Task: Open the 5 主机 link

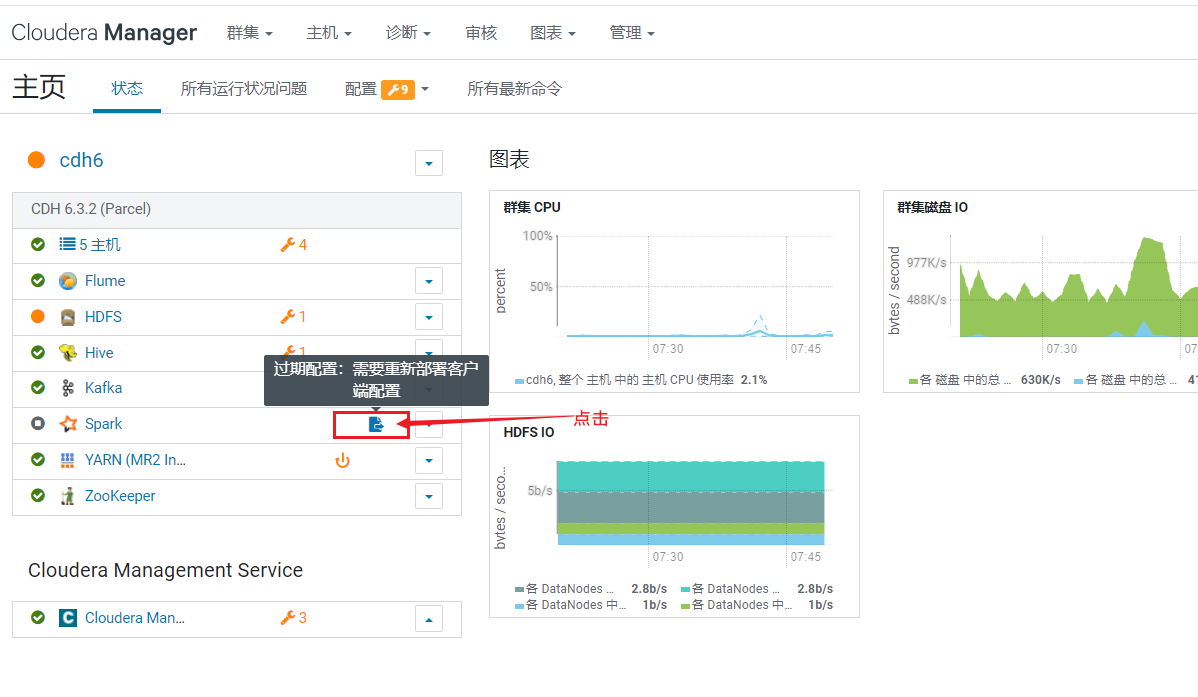Action: pyautogui.click(x=99, y=245)
